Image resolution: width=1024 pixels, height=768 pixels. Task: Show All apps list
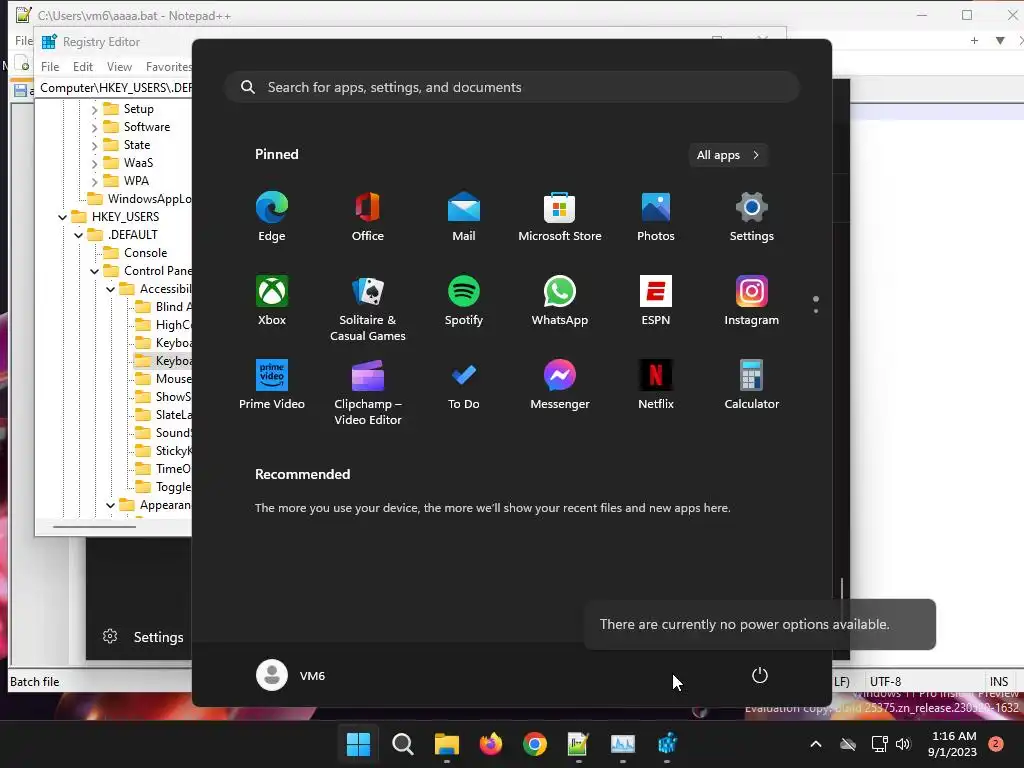[x=728, y=155]
